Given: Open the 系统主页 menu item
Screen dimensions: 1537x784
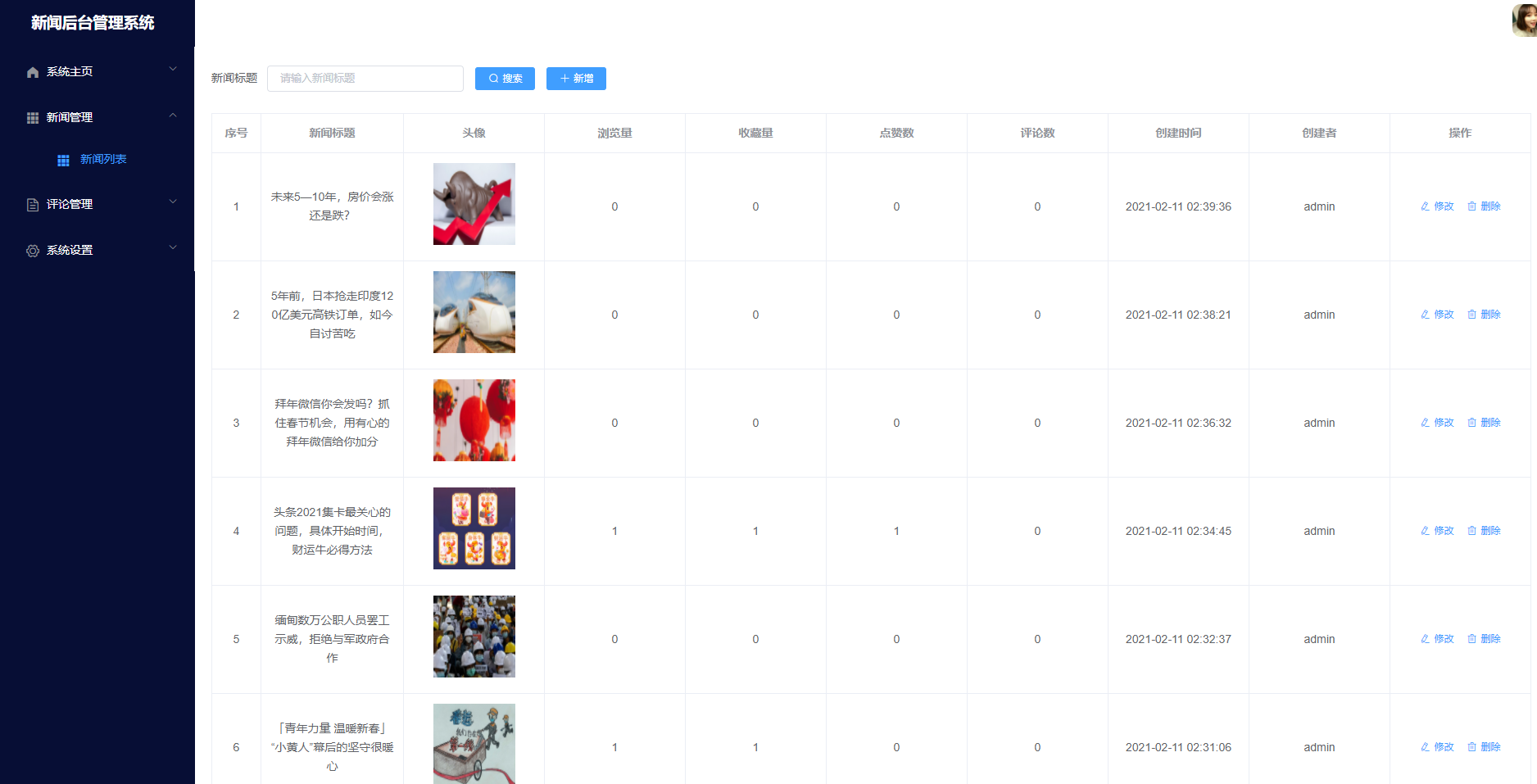Looking at the screenshot, I should [97, 71].
